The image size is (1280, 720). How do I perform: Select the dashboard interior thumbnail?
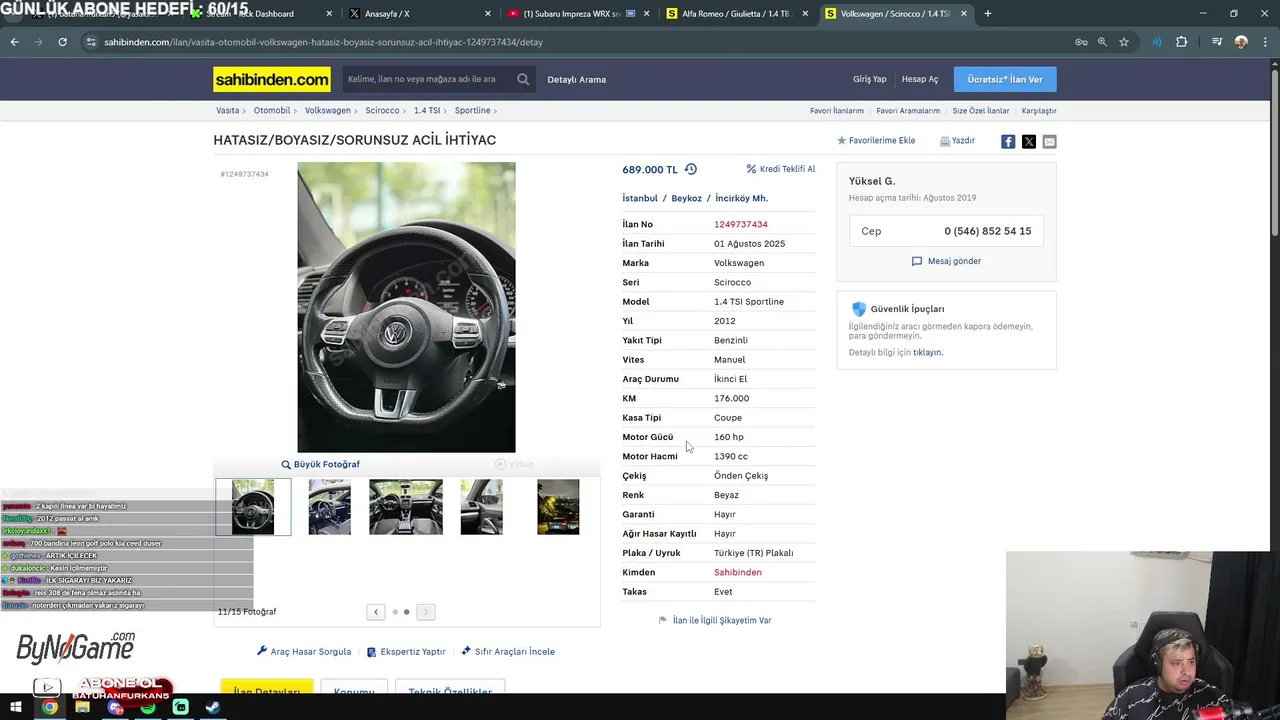[406, 507]
